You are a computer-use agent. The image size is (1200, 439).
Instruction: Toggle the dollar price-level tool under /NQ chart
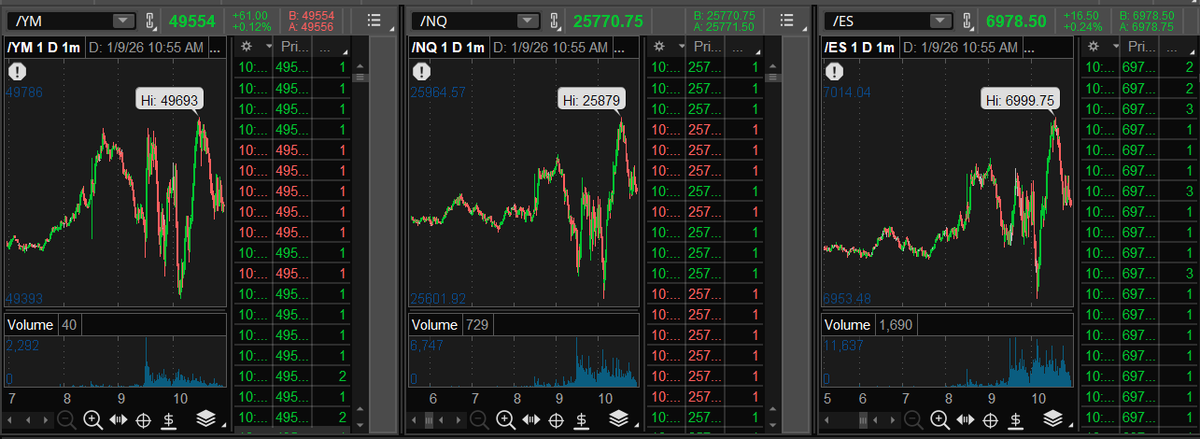(x=581, y=419)
